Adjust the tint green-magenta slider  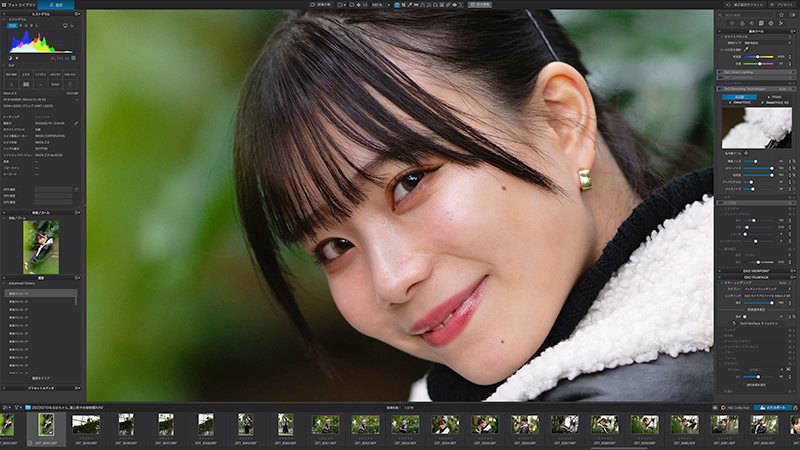[758, 64]
